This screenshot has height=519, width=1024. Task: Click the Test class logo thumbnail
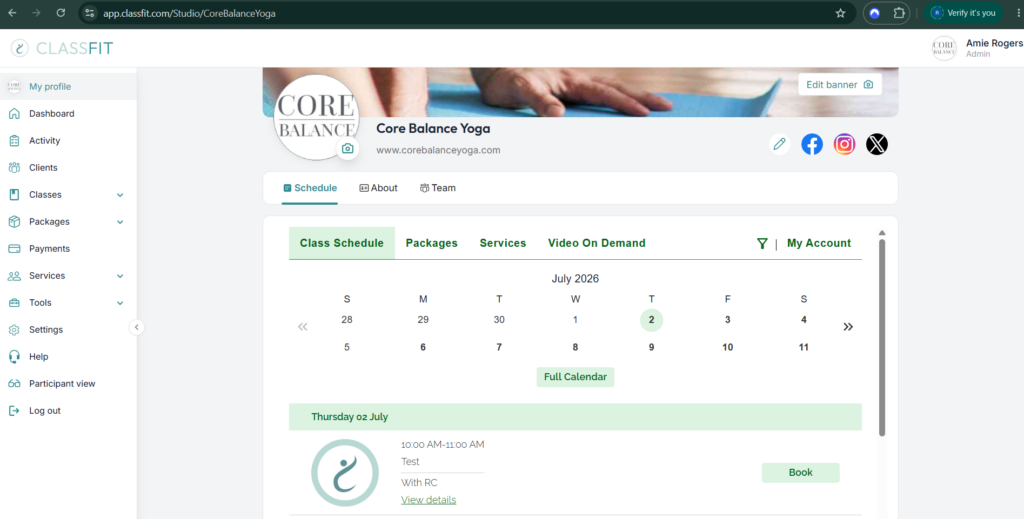(x=345, y=473)
